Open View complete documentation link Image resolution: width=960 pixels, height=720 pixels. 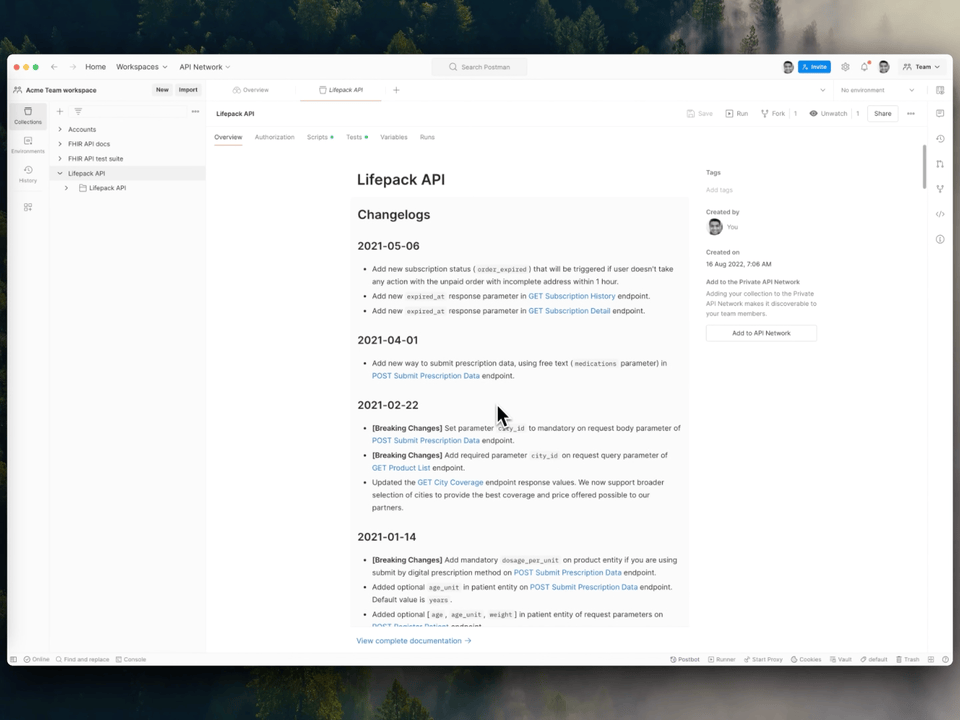(x=414, y=640)
